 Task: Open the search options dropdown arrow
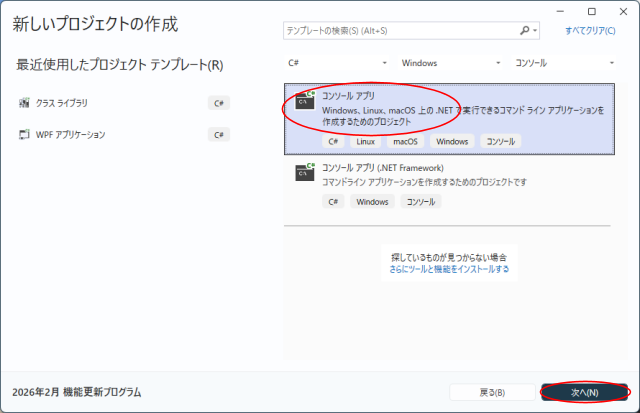coord(534,31)
